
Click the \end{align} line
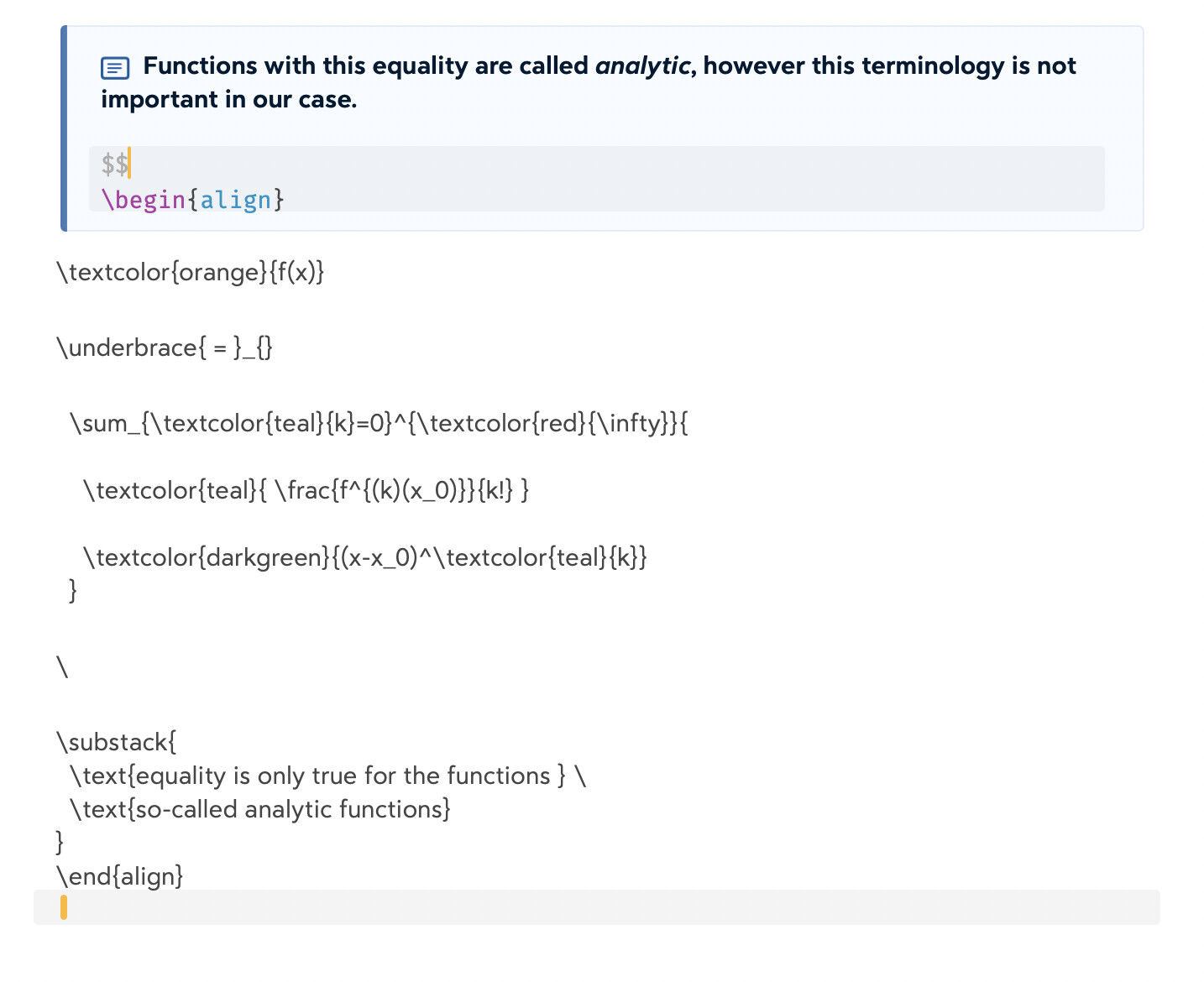point(119,876)
